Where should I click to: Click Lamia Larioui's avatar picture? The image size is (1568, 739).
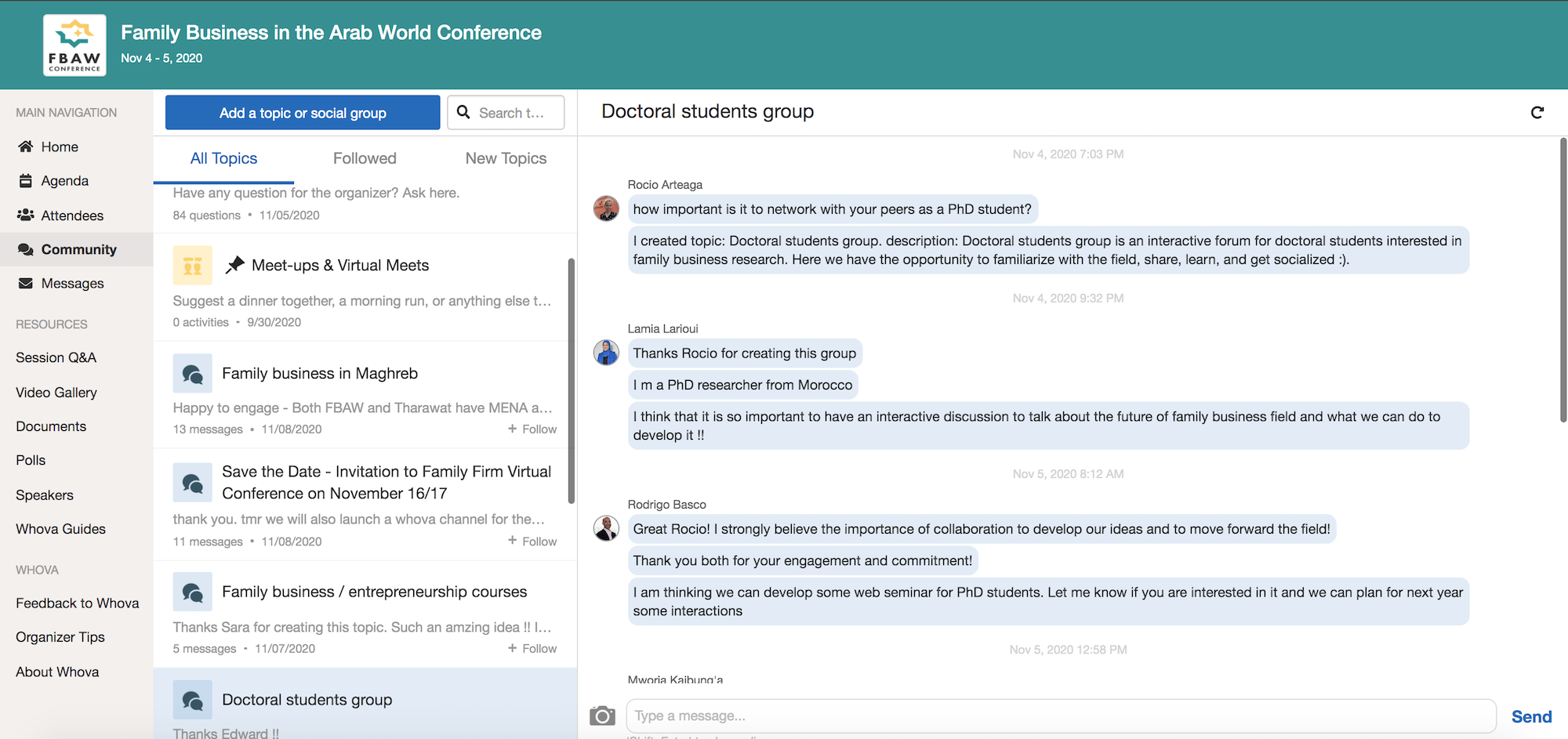click(606, 353)
